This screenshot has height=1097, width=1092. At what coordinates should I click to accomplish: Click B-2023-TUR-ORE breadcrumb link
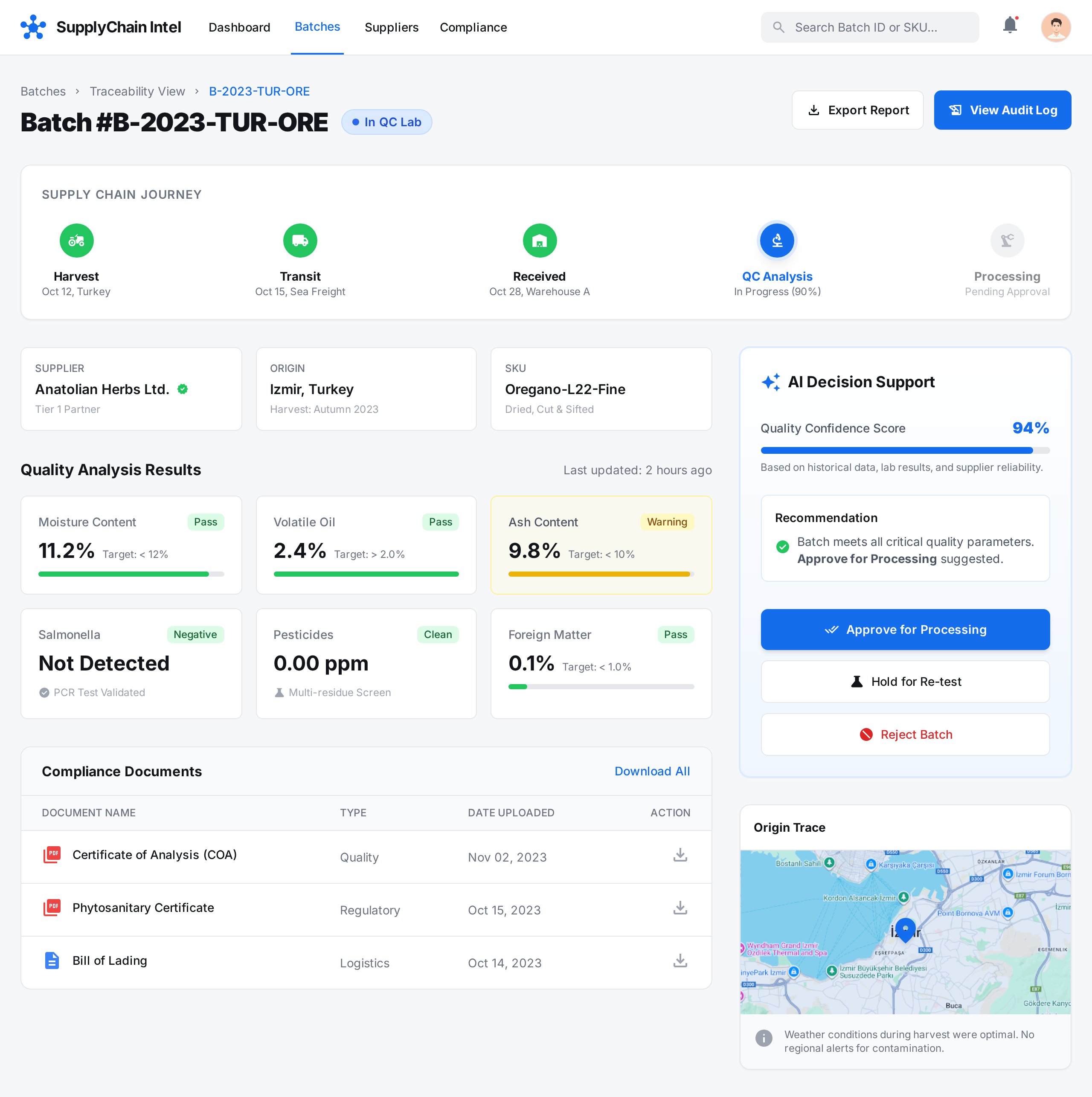[259, 91]
